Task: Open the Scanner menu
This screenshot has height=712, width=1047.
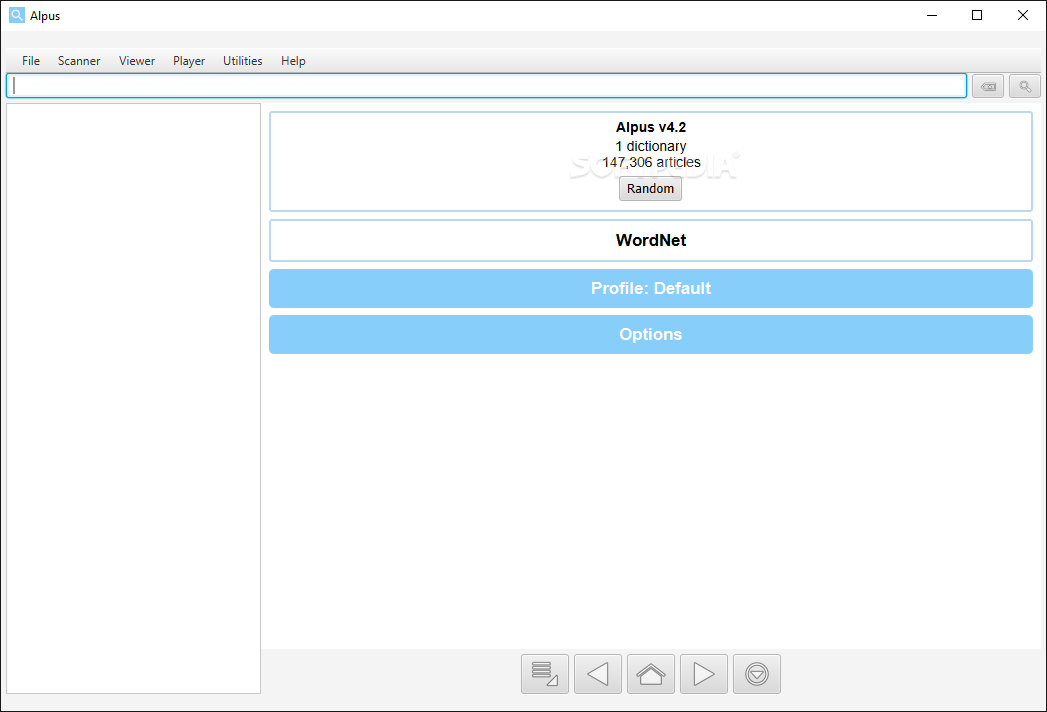Action: (x=79, y=61)
